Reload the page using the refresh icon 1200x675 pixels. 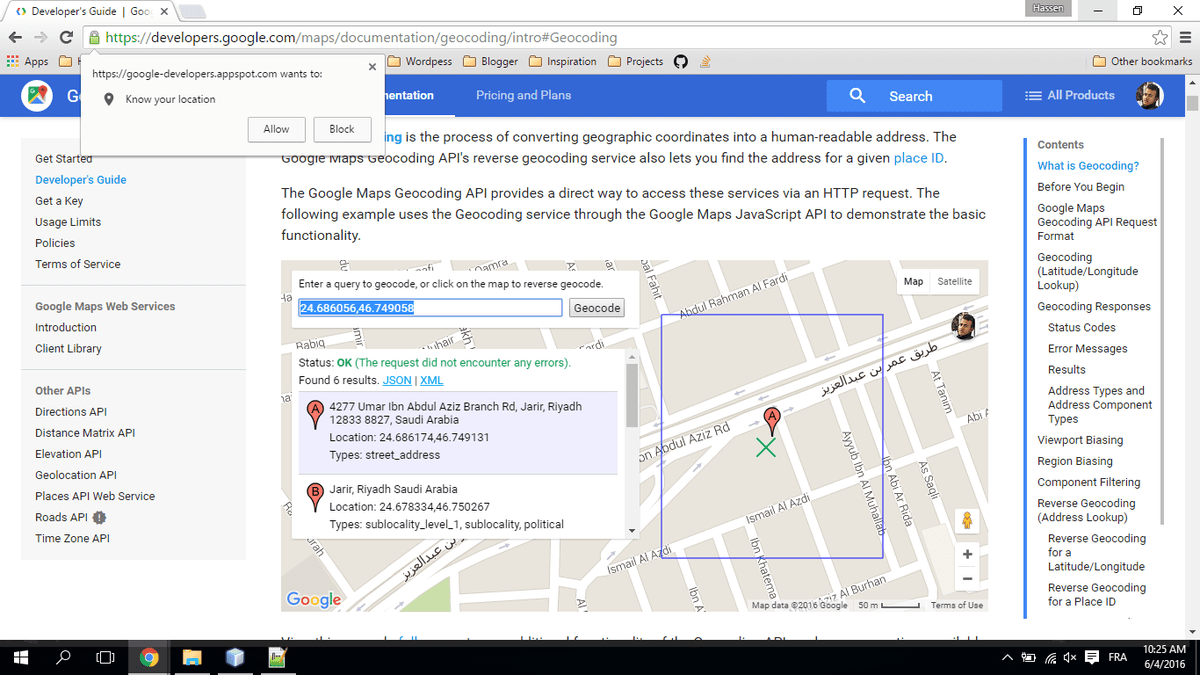(x=66, y=38)
